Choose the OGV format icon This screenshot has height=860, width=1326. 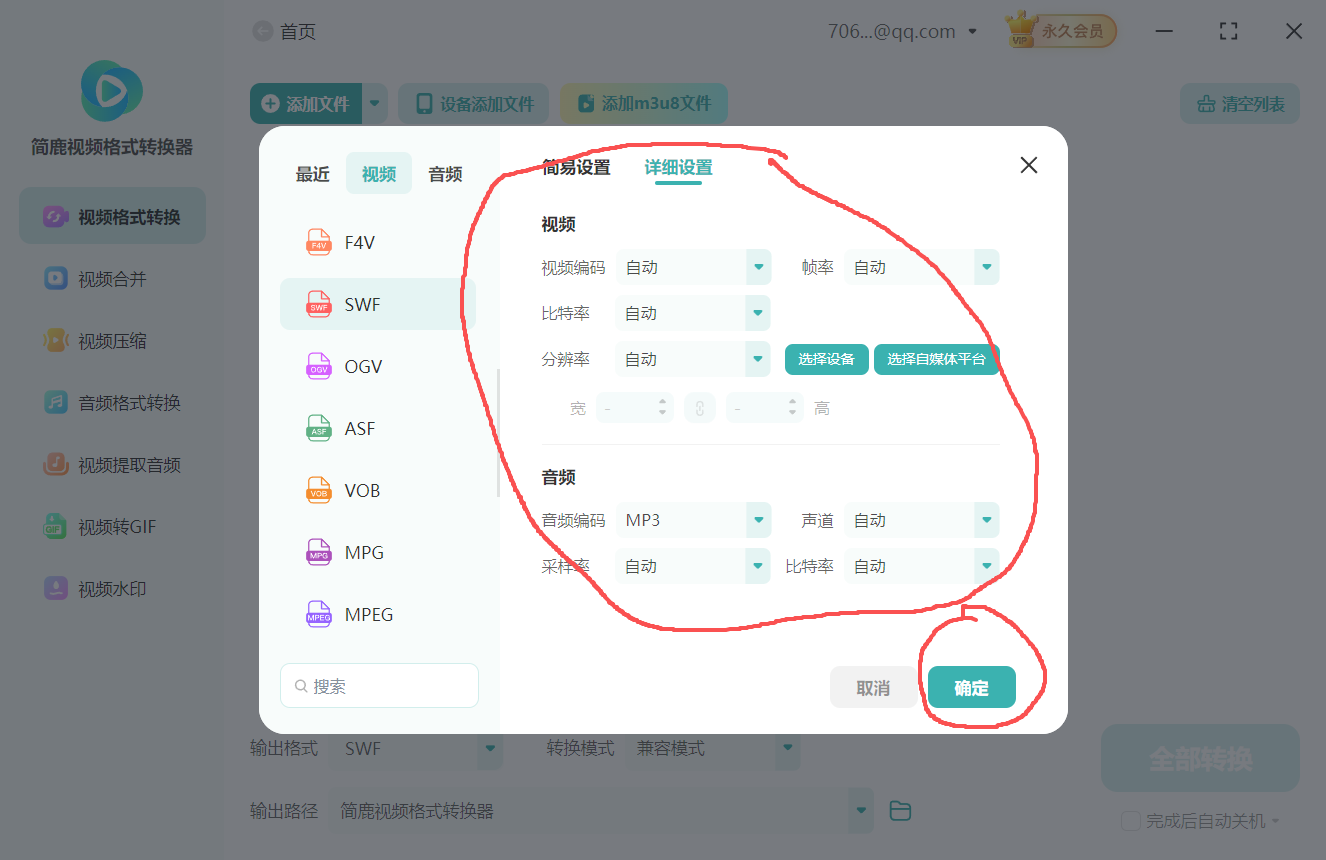click(x=317, y=366)
